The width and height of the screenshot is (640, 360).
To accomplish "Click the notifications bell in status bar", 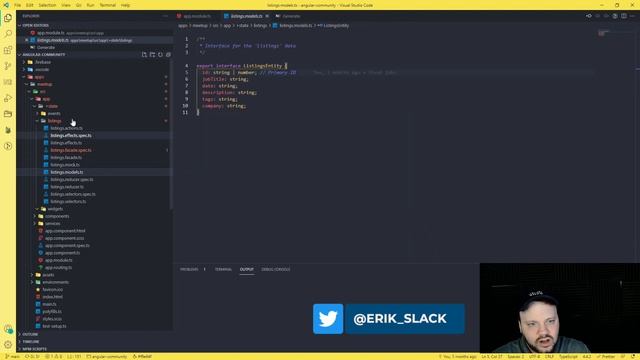I will pyautogui.click(x=633, y=356).
